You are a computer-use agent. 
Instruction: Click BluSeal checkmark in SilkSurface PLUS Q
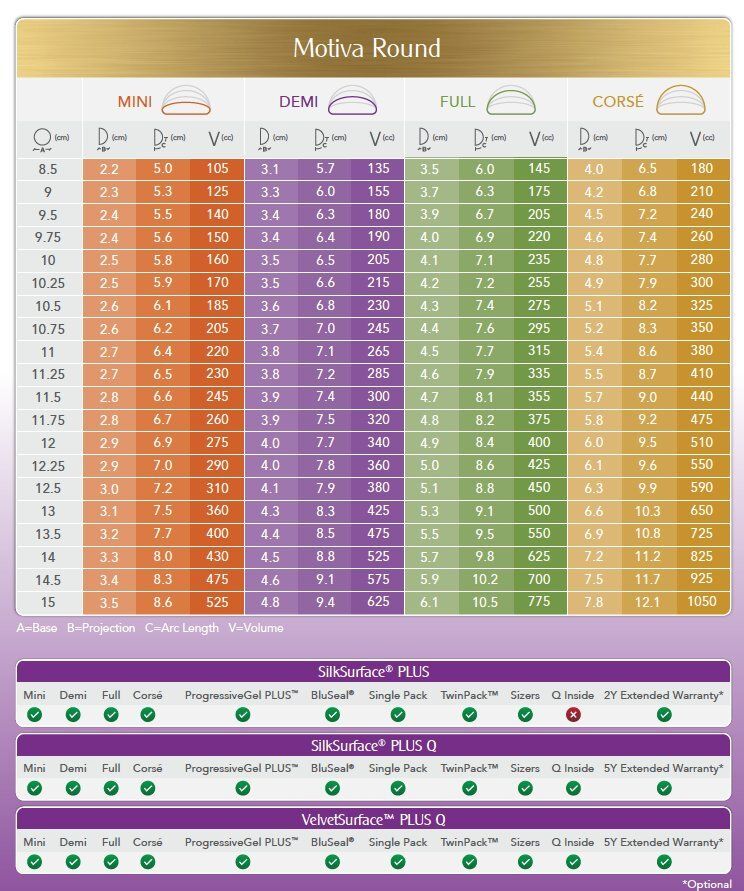[x=332, y=788]
